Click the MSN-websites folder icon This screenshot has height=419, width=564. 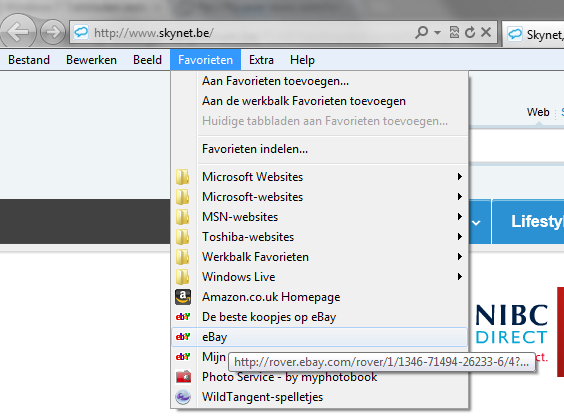(183, 217)
